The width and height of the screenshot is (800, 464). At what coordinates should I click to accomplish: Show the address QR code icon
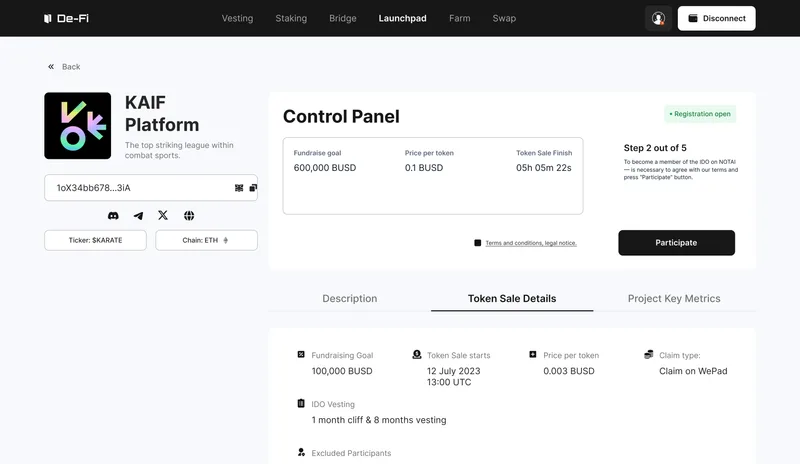(x=239, y=188)
